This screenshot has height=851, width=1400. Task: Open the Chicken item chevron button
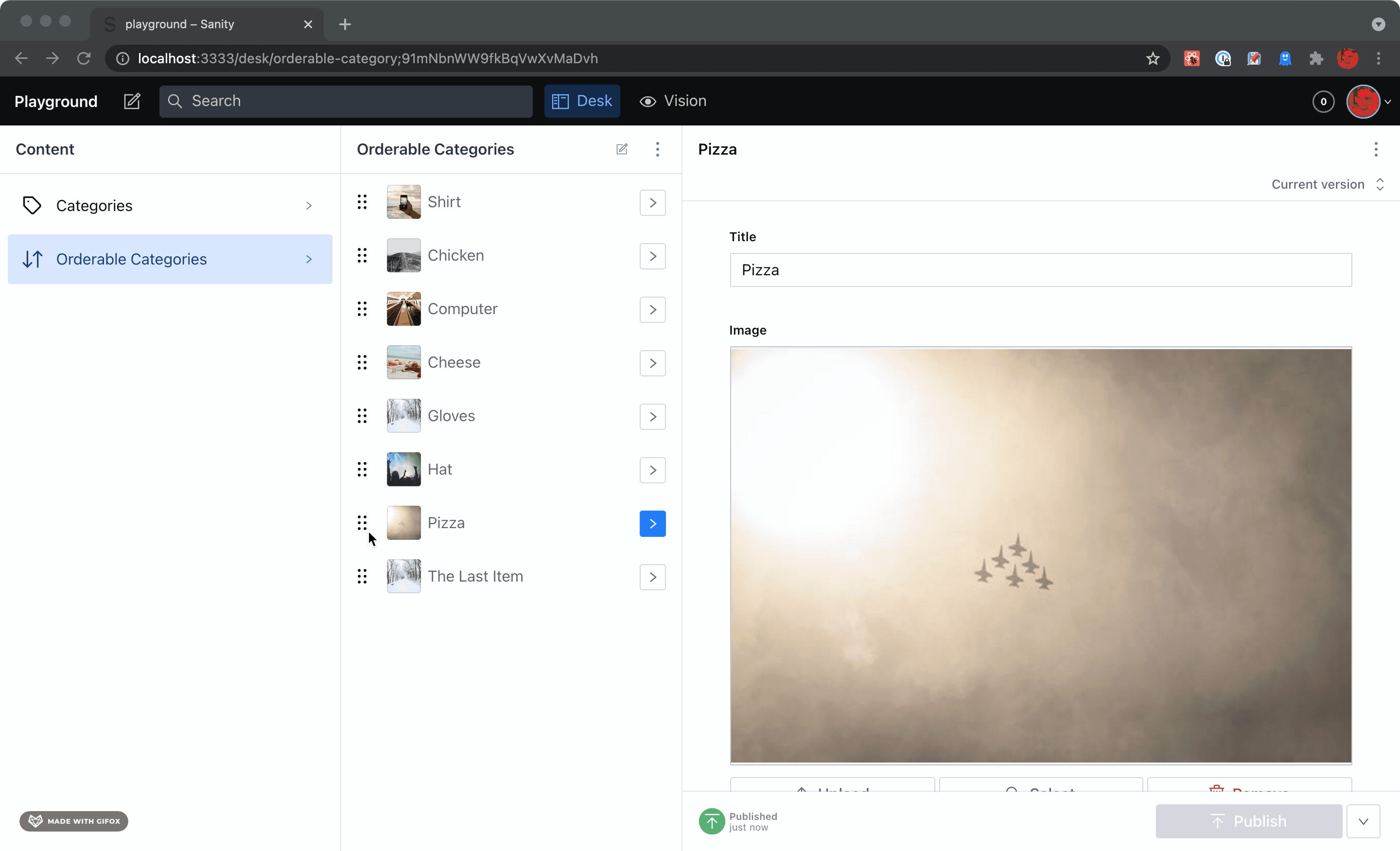(x=652, y=256)
